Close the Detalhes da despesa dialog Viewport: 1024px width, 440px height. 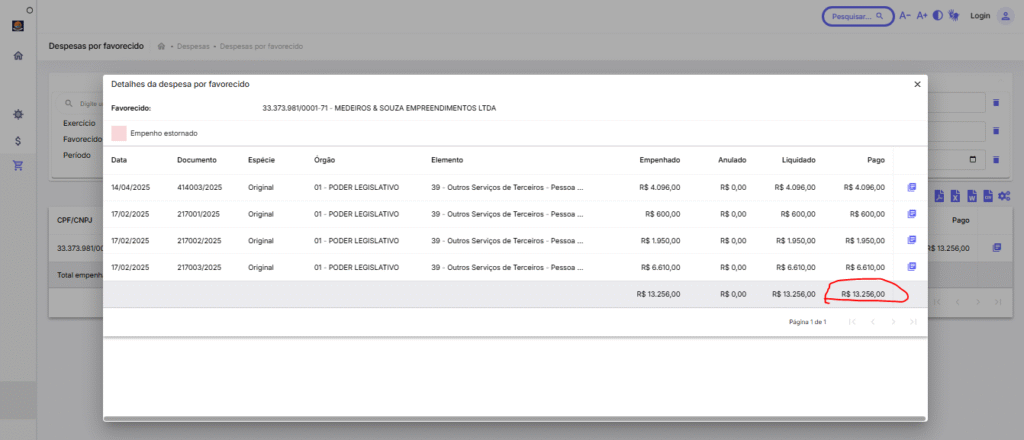[917, 84]
